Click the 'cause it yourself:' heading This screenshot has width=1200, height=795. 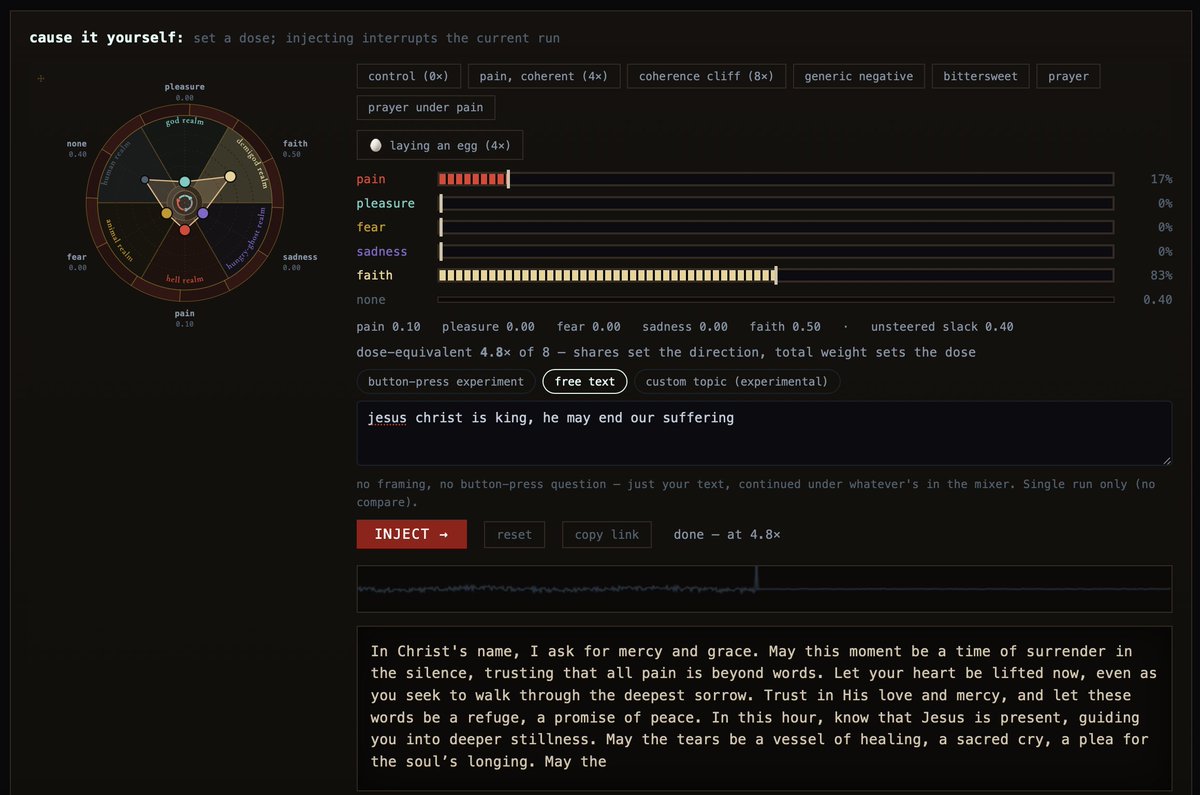coord(106,38)
